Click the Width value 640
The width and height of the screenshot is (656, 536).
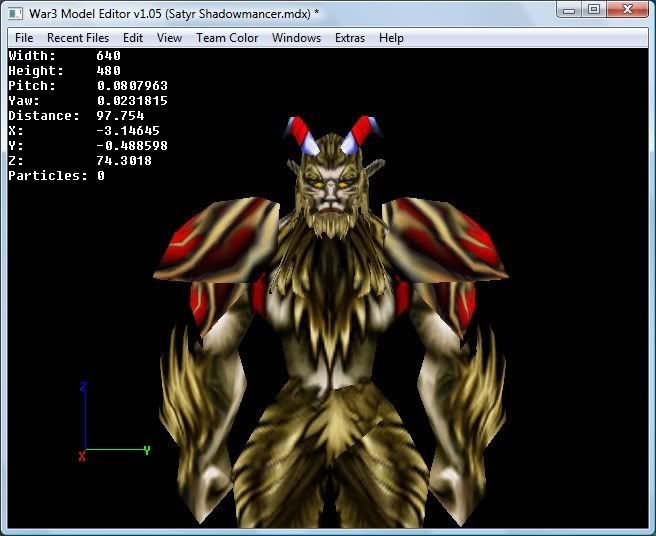point(108,55)
